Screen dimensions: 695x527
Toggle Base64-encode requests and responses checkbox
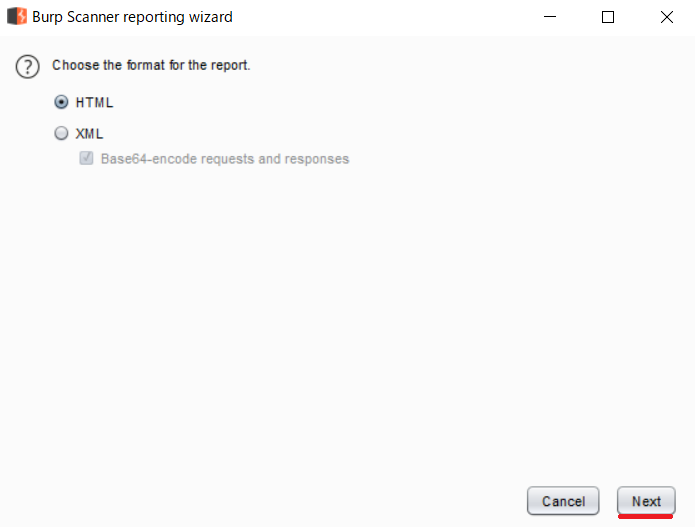86,158
